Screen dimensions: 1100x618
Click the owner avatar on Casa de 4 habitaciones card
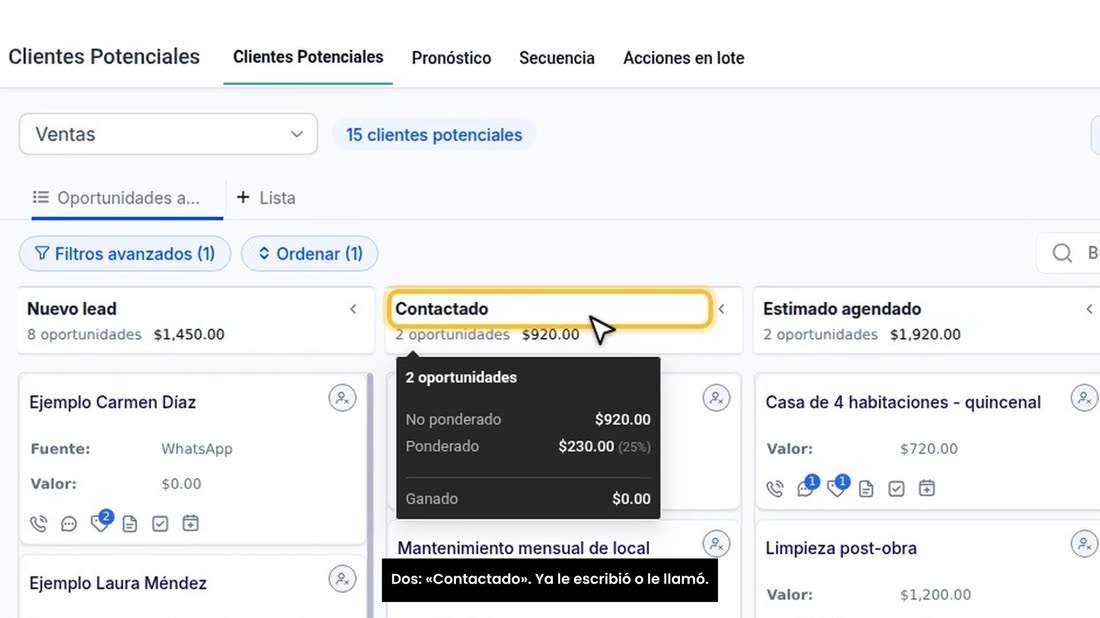(x=1085, y=398)
